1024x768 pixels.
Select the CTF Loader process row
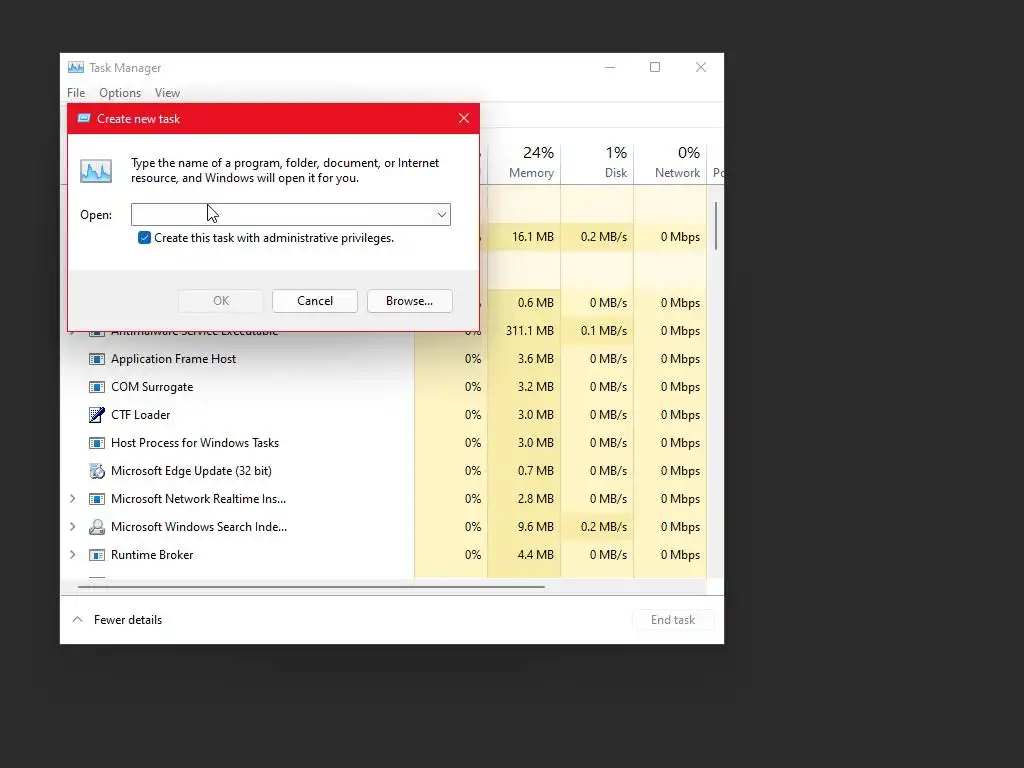[140, 415]
